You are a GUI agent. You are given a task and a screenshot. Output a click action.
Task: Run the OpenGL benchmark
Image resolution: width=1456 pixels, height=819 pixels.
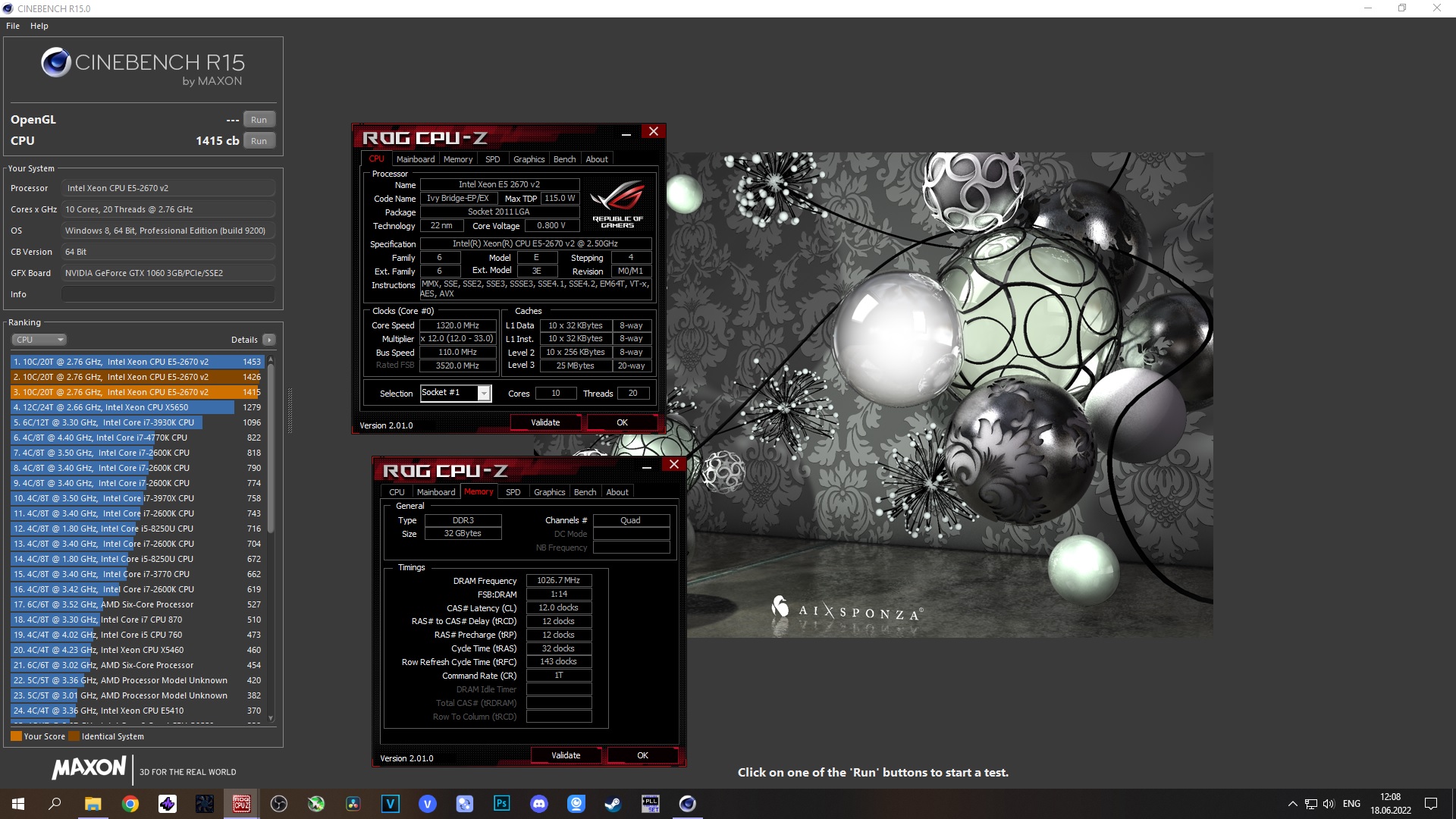(259, 120)
